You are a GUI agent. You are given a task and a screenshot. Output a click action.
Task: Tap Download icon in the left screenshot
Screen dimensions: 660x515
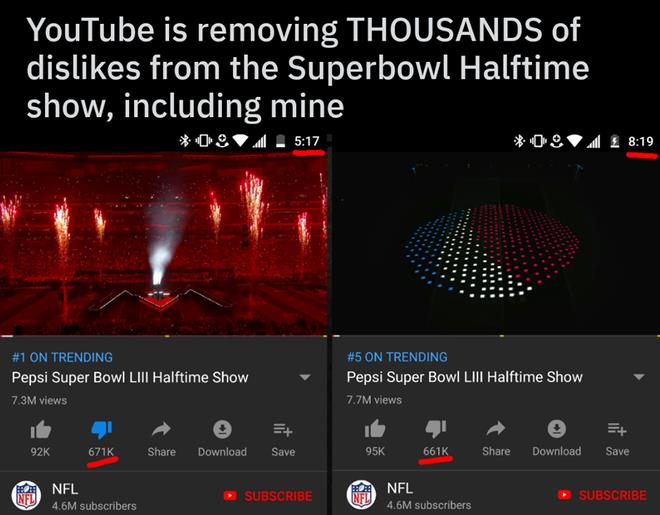click(222, 429)
